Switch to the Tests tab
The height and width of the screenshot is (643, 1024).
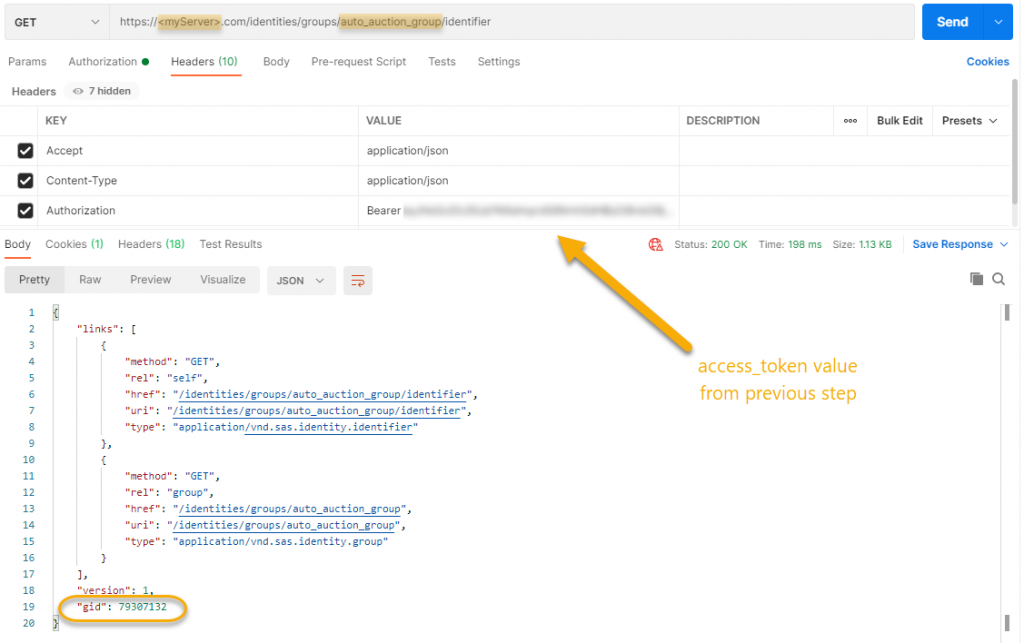point(442,61)
